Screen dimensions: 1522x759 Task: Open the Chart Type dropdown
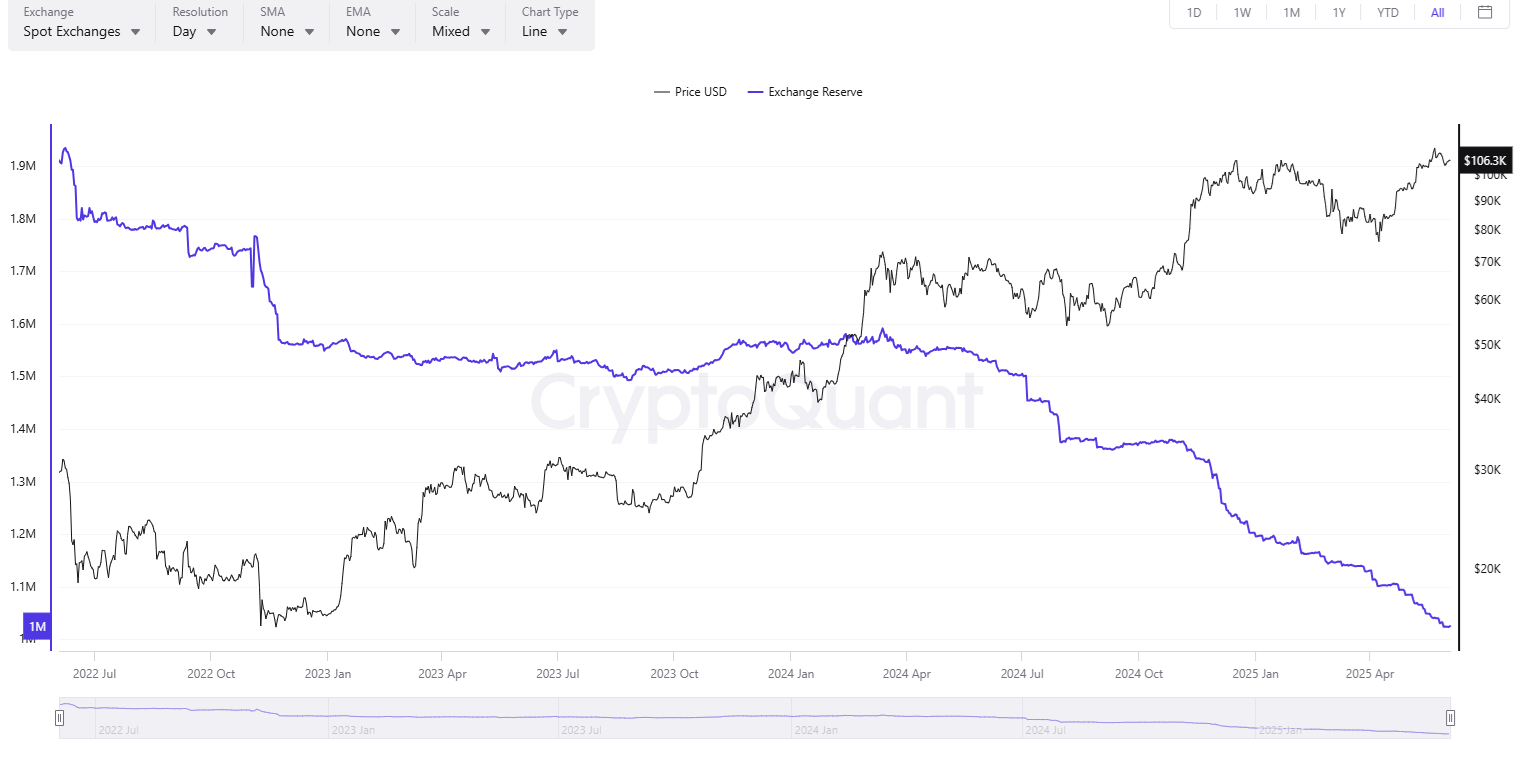click(545, 31)
